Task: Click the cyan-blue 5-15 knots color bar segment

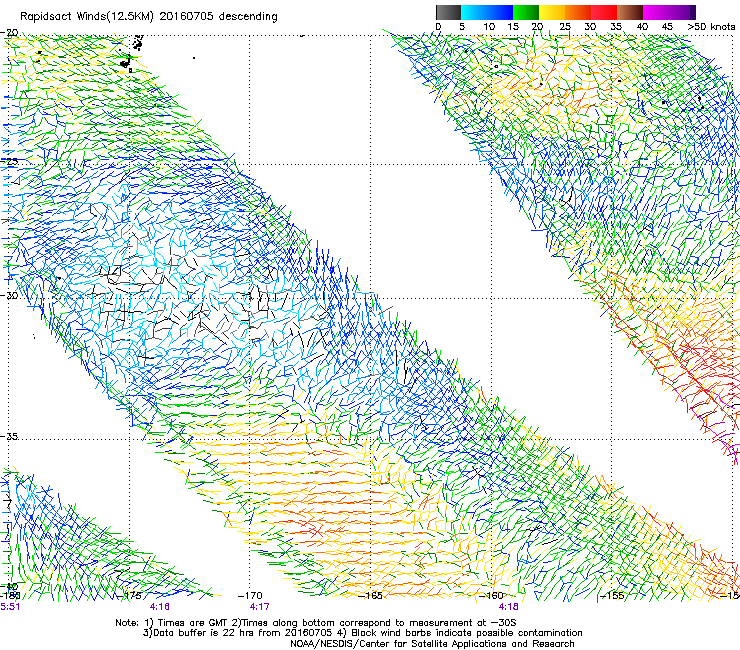Action: (487, 12)
